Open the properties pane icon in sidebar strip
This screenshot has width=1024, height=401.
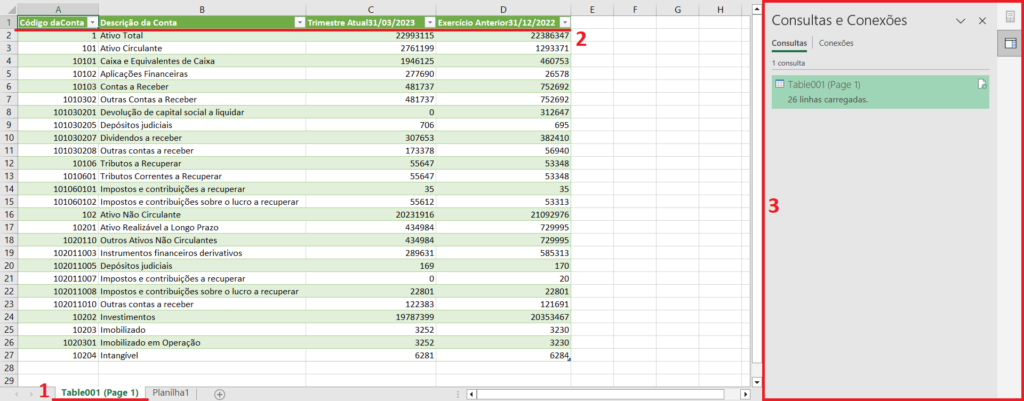point(1010,17)
